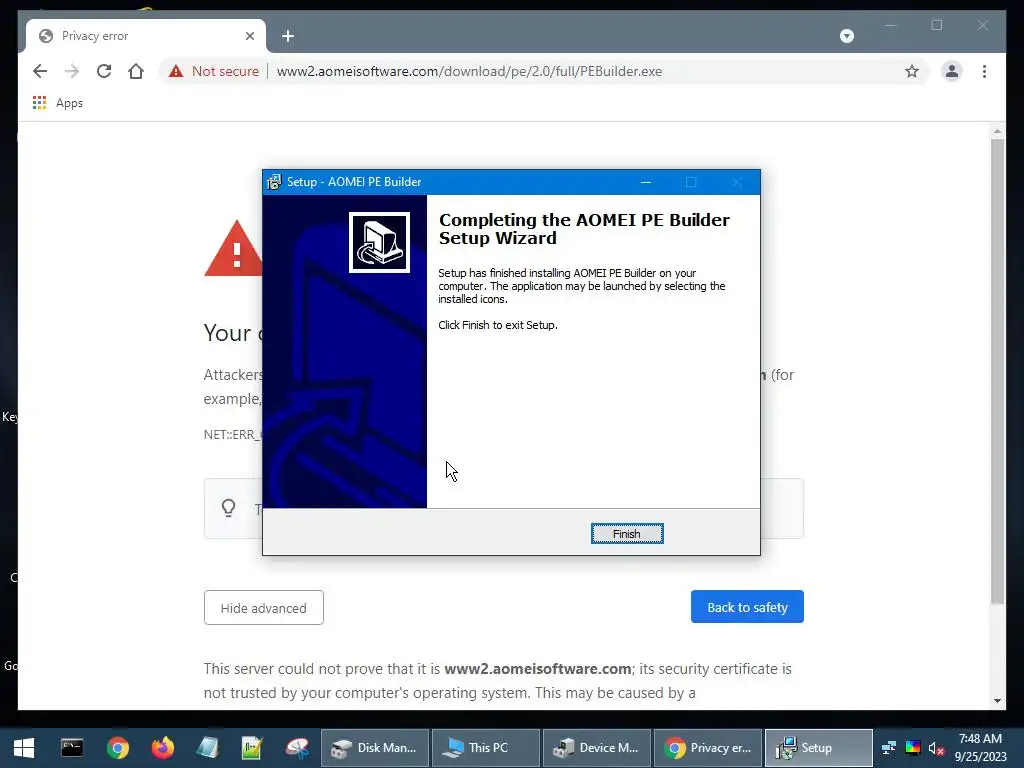The image size is (1024, 768).
Task: Reload the Chrome page
Action: click(x=104, y=71)
